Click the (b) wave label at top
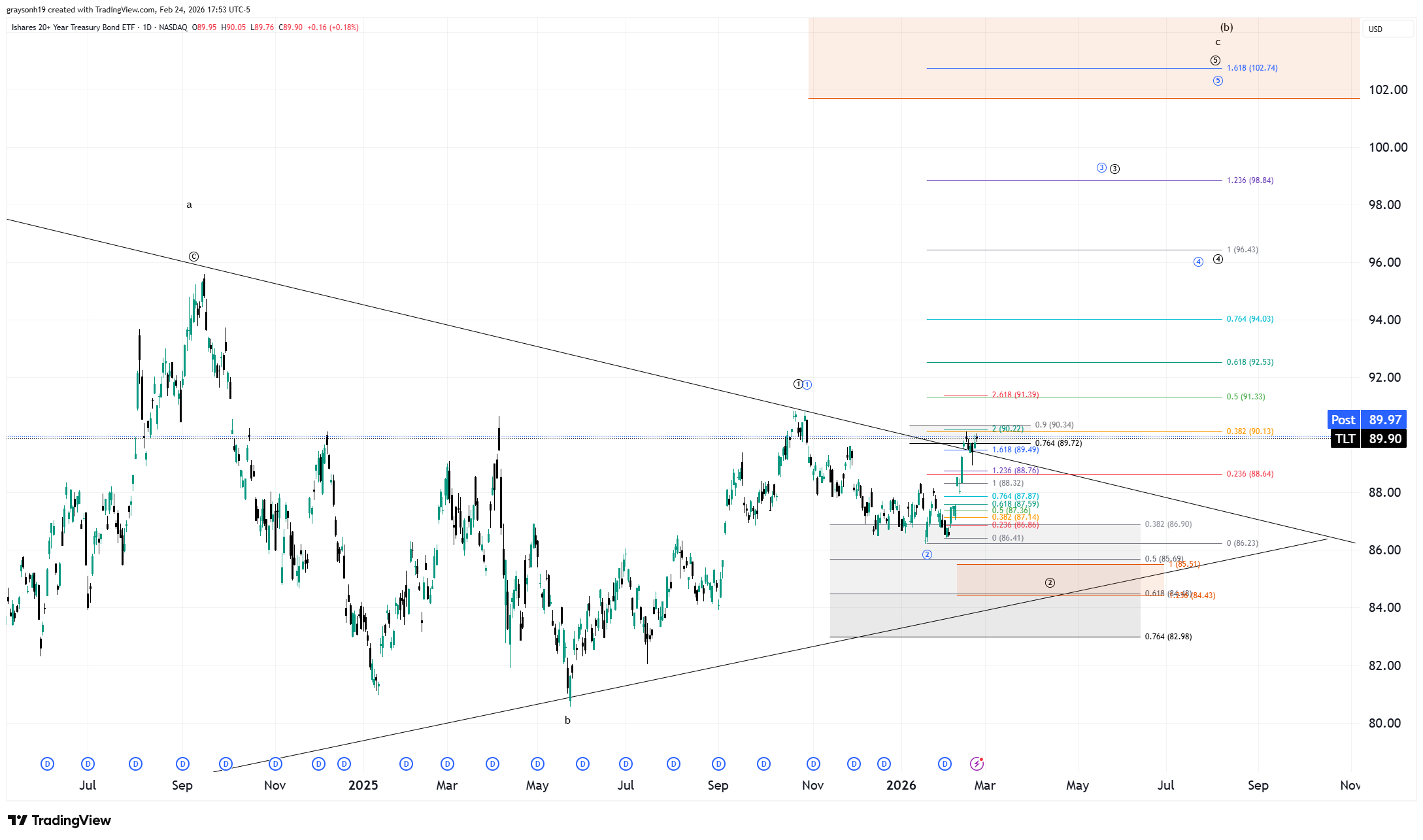Viewport: 1423px width, 840px height. pyautogui.click(x=1226, y=27)
